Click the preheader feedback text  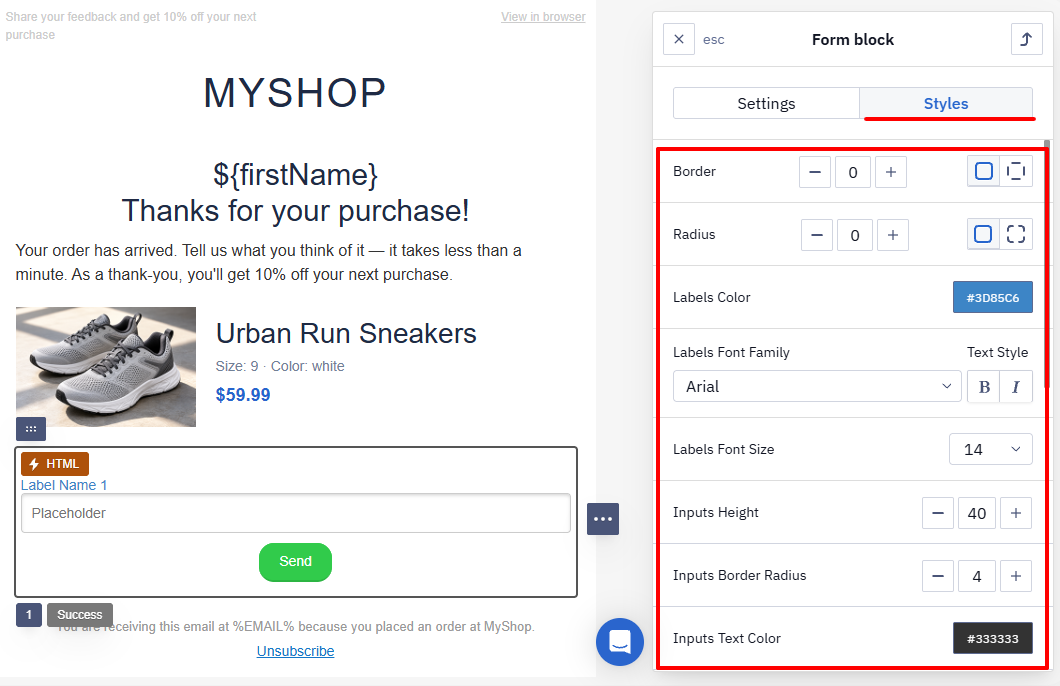tap(131, 26)
